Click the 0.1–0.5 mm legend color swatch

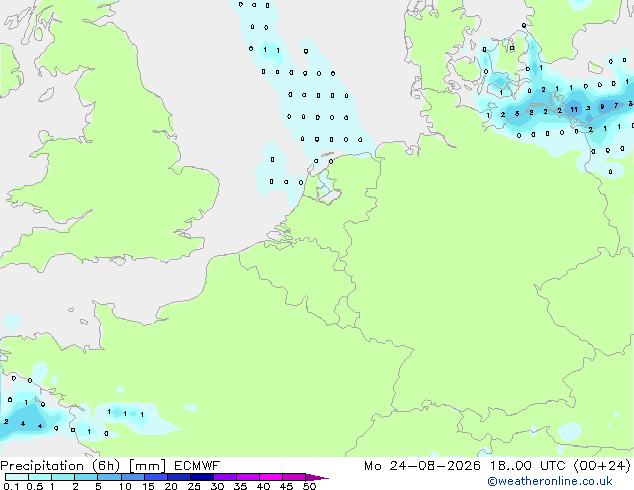pyautogui.click(x=17, y=477)
